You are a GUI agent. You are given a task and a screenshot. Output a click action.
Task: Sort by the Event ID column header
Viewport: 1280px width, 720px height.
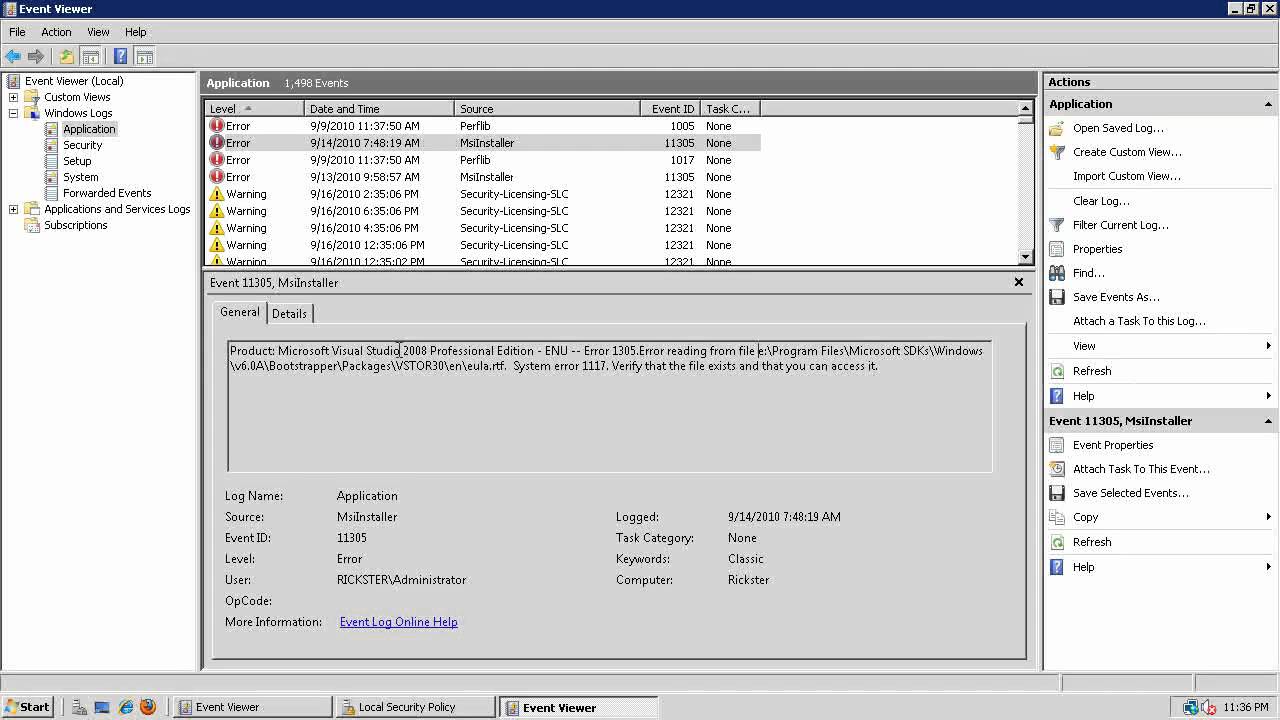tap(670, 108)
